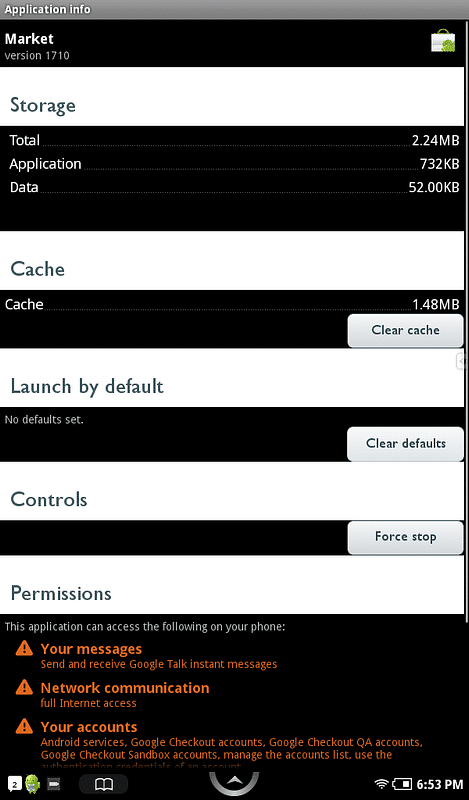Click the Force stop button

click(406, 537)
